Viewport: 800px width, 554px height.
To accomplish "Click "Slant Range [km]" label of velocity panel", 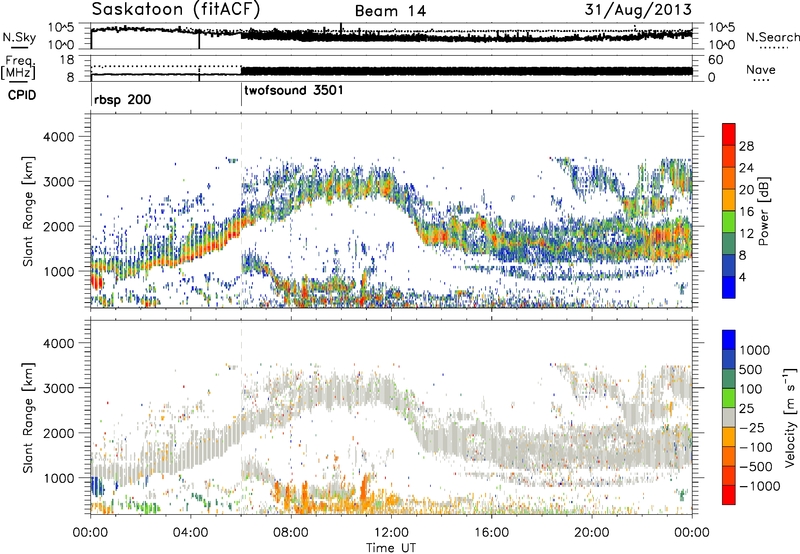I will pyautogui.click(x=28, y=418).
